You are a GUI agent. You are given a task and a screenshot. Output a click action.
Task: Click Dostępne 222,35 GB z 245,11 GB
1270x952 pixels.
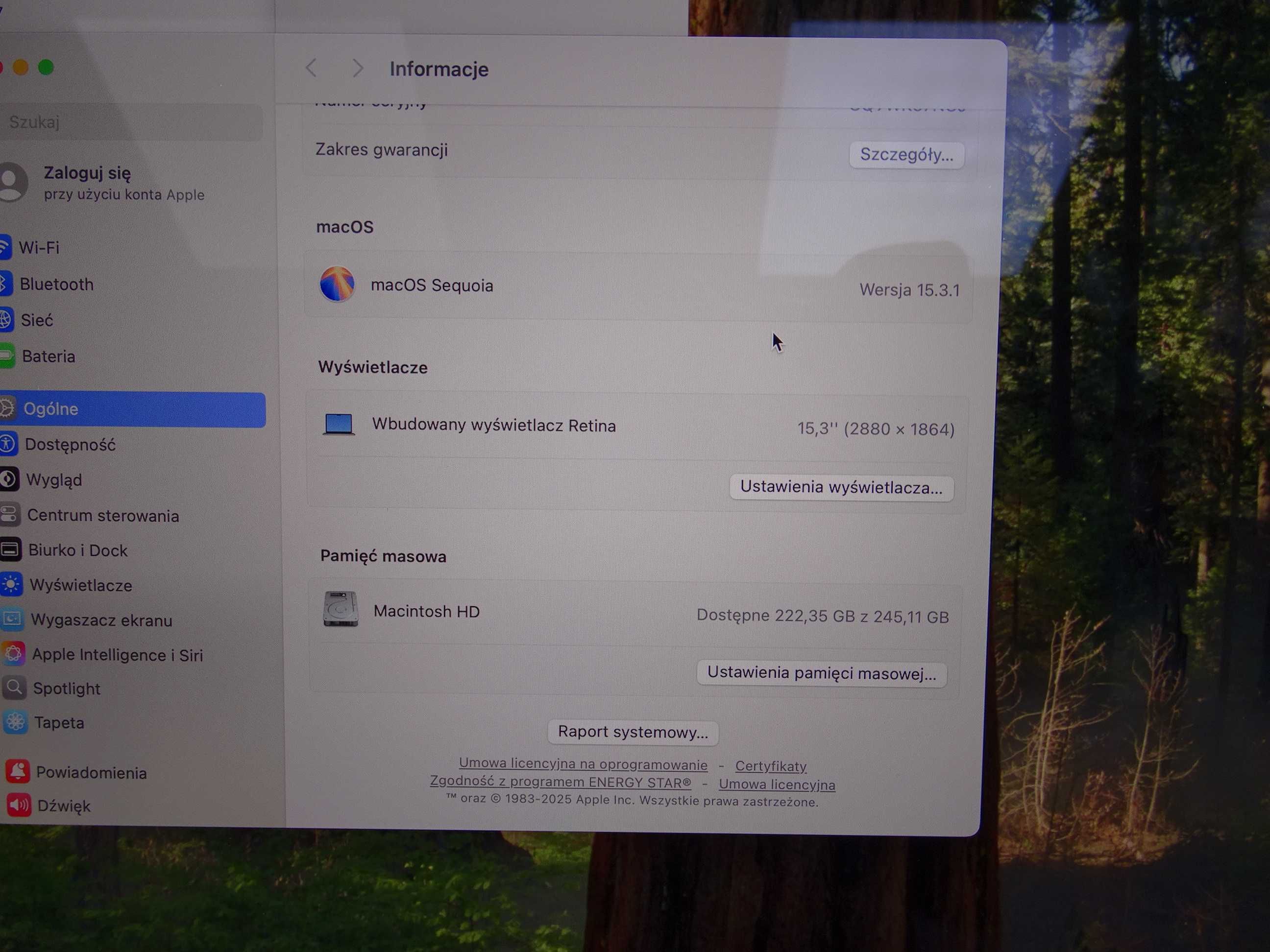tap(822, 617)
